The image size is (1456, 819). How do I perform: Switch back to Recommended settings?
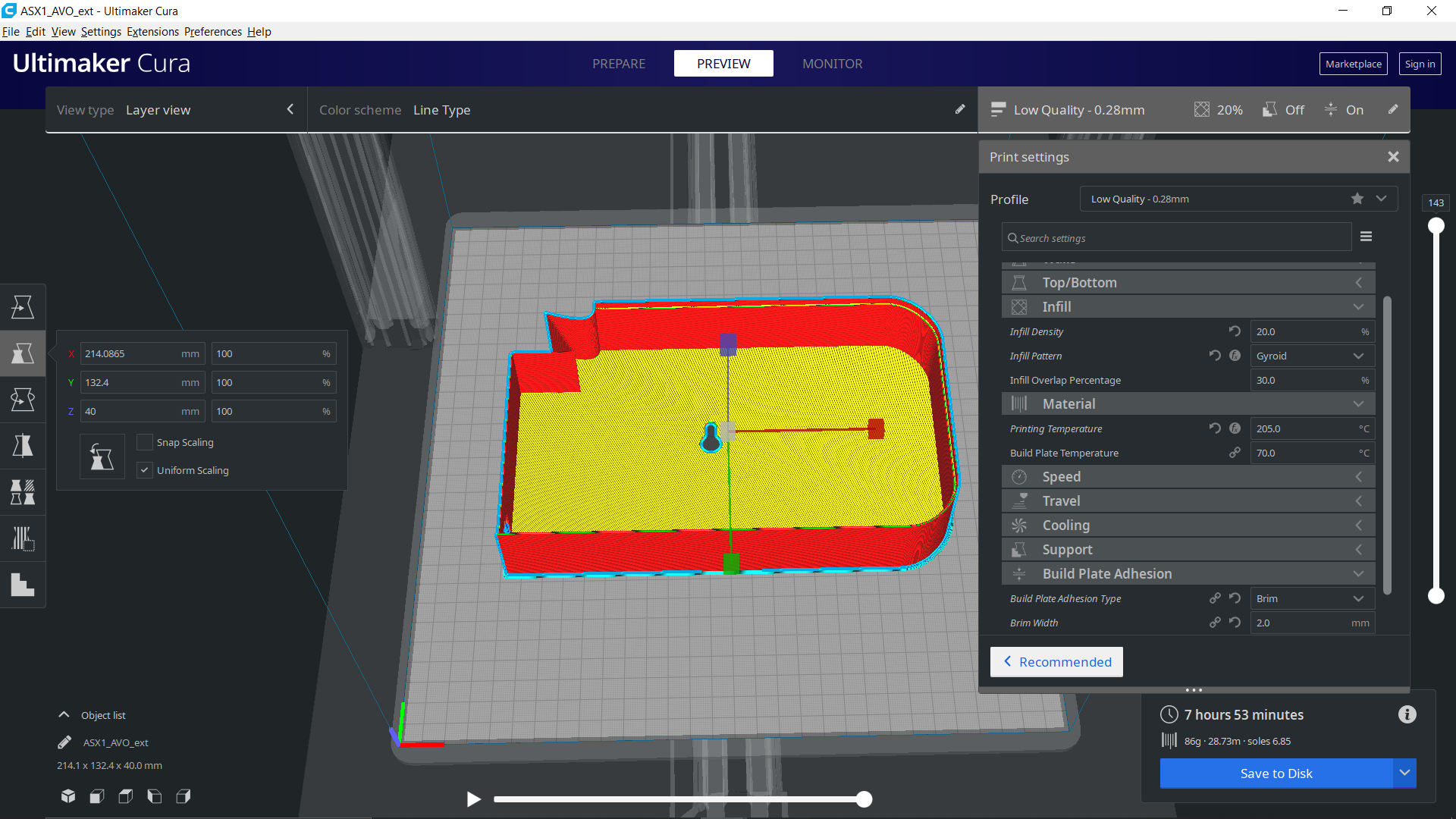1056,662
